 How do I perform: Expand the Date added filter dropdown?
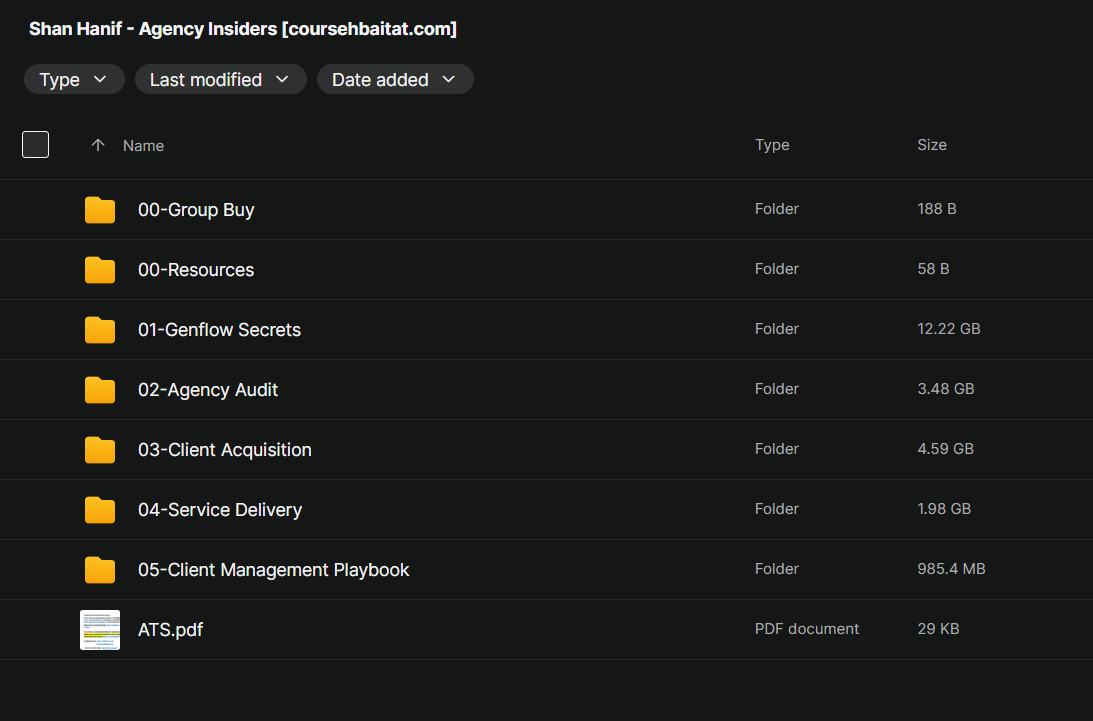point(394,80)
